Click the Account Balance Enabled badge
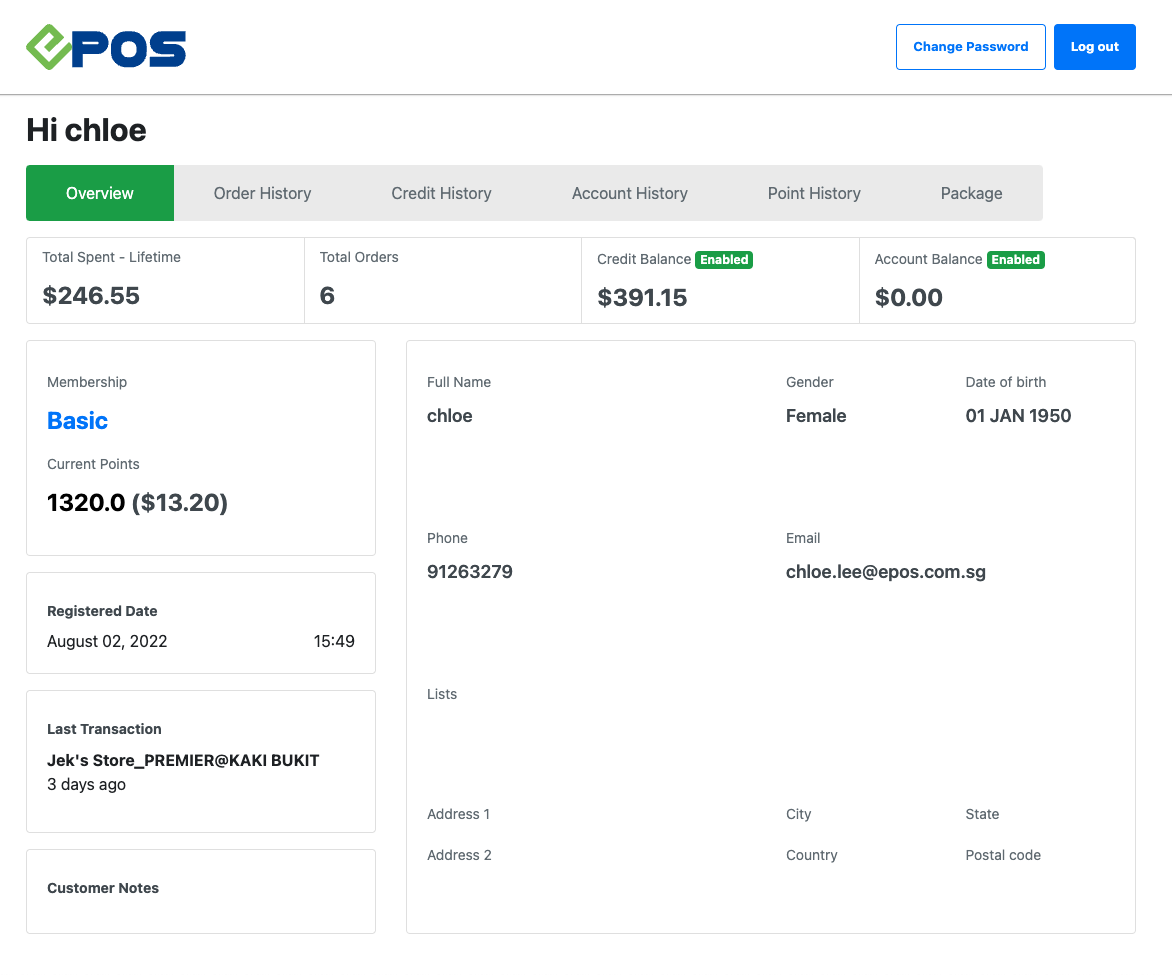 (x=1015, y=259)
